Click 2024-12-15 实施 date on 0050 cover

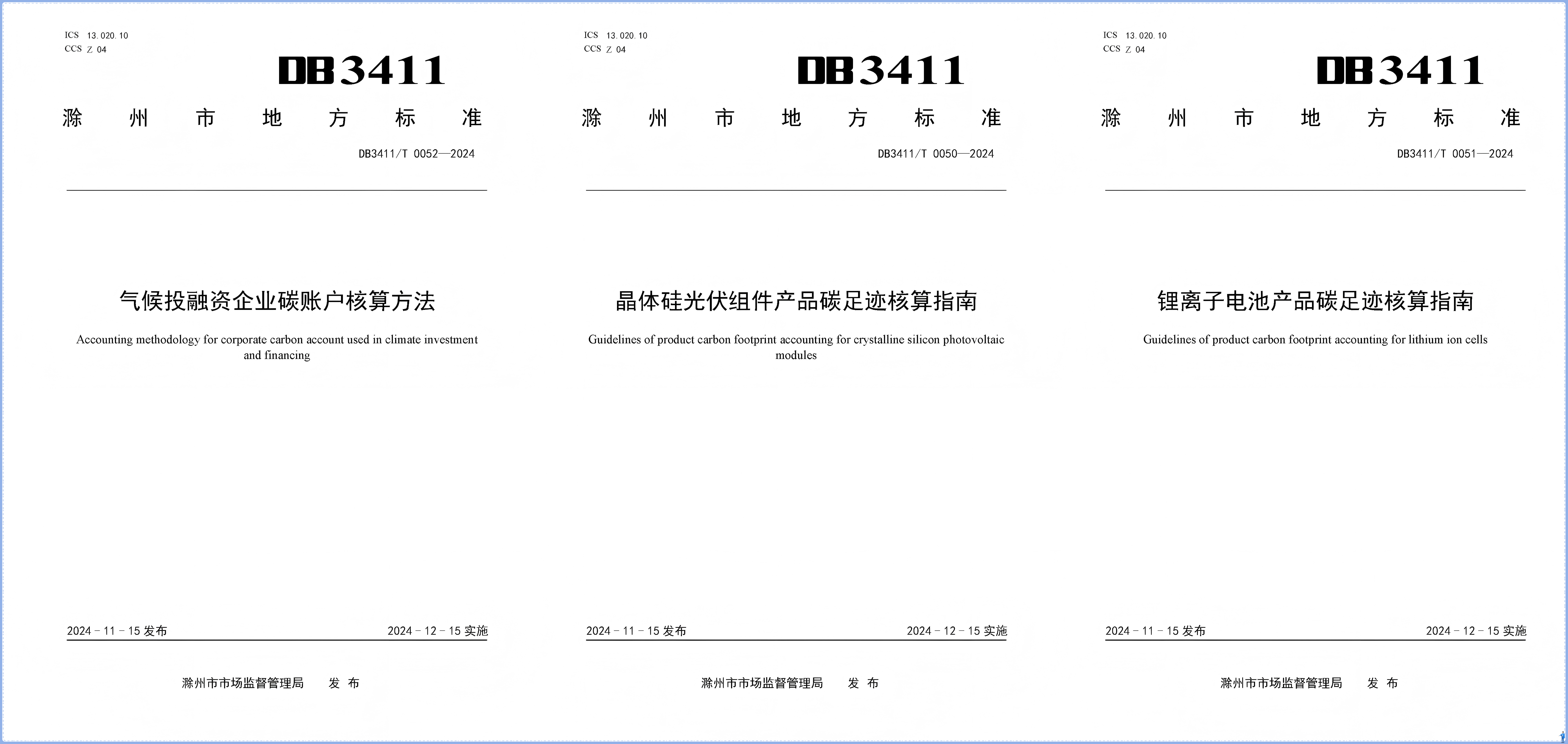(957, 631)
